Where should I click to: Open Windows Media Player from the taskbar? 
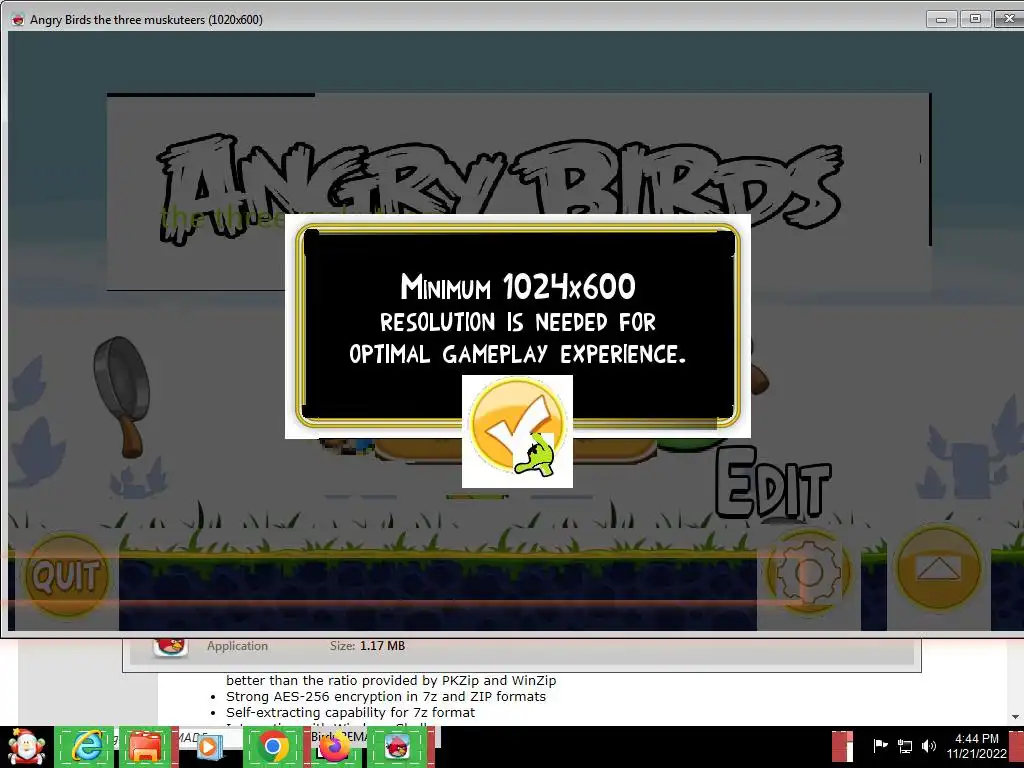pyautogui.click(x=209, y=747)
